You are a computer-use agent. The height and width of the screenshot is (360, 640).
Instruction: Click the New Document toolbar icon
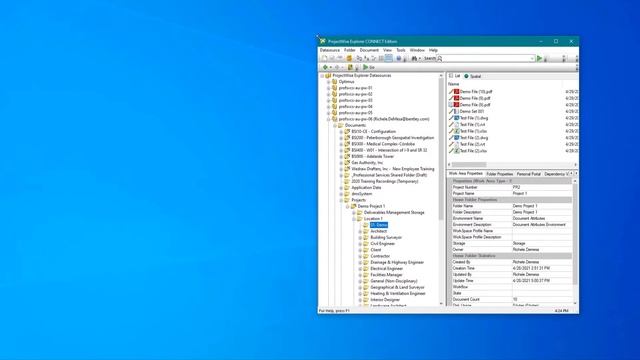324,58
